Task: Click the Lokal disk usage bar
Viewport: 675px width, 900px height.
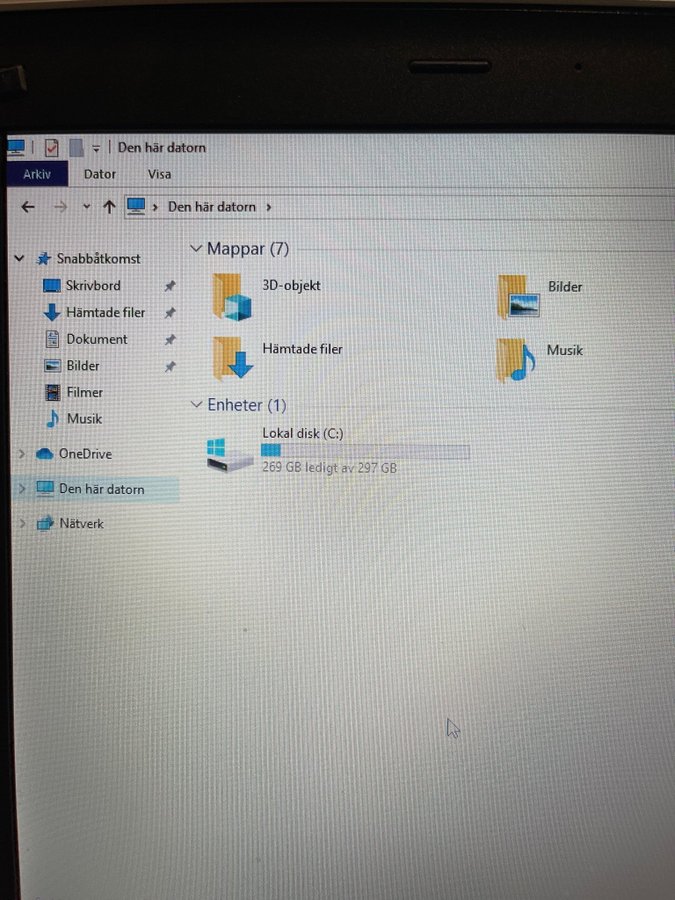Action: tap(364, 452)
